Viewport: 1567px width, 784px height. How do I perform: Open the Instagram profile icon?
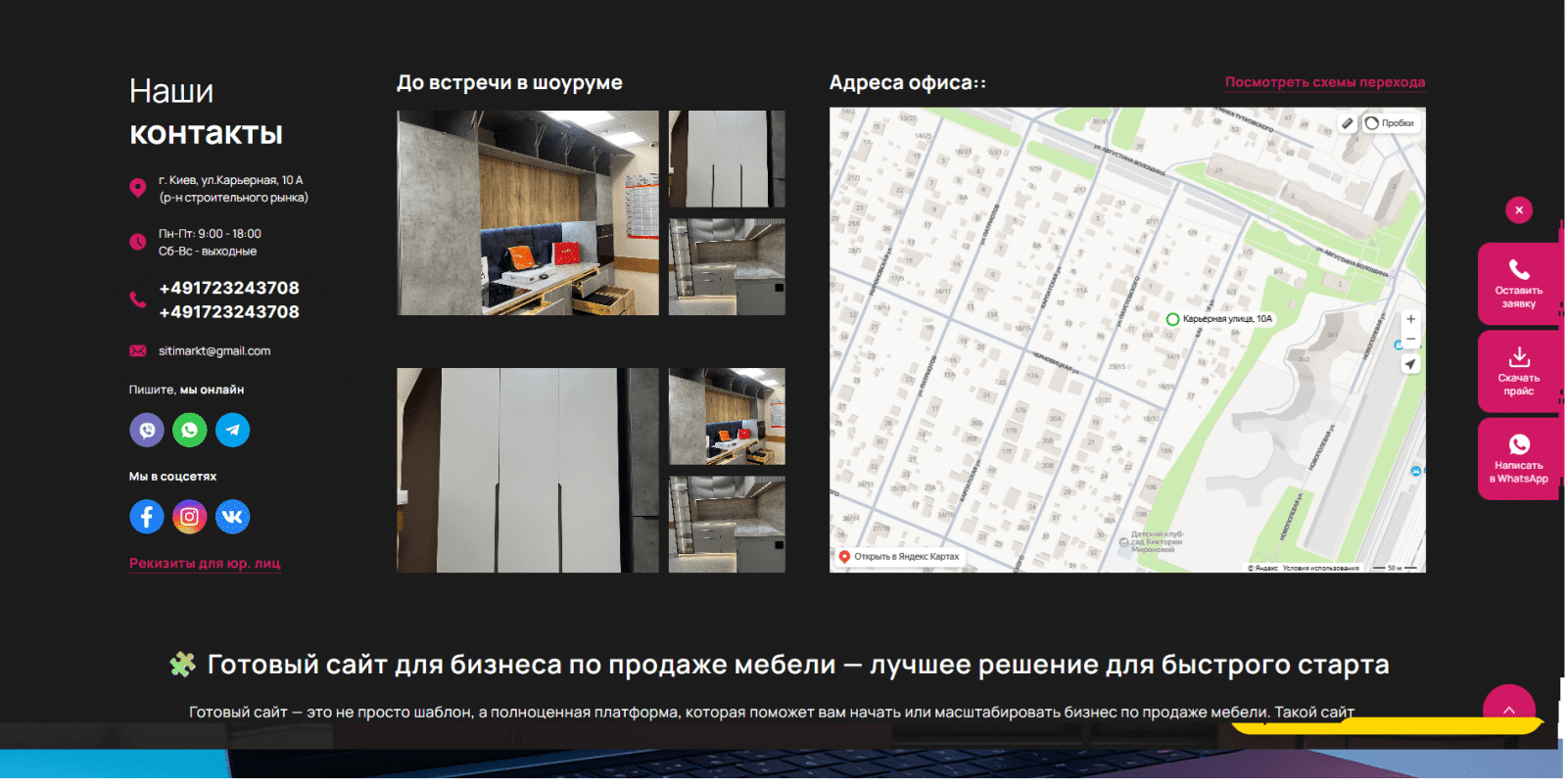tap(190, 517)
